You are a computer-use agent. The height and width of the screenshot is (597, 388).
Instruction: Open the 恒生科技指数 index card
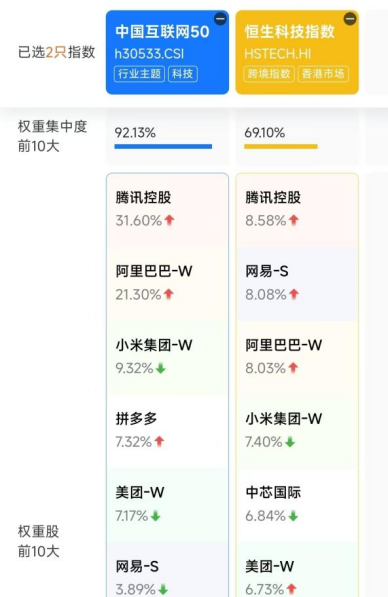297,52
